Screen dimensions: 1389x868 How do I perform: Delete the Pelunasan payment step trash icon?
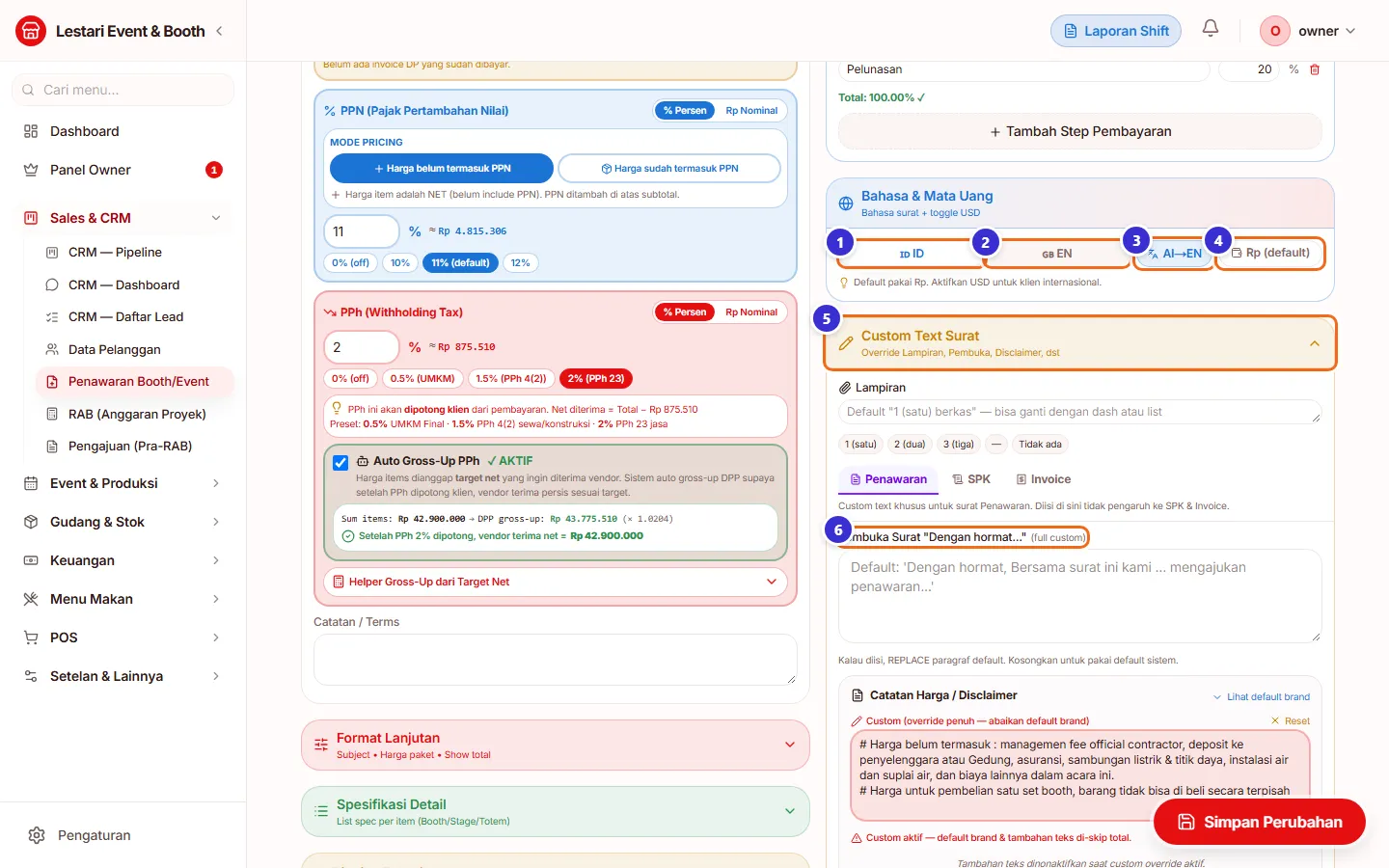pos(1315,69)
